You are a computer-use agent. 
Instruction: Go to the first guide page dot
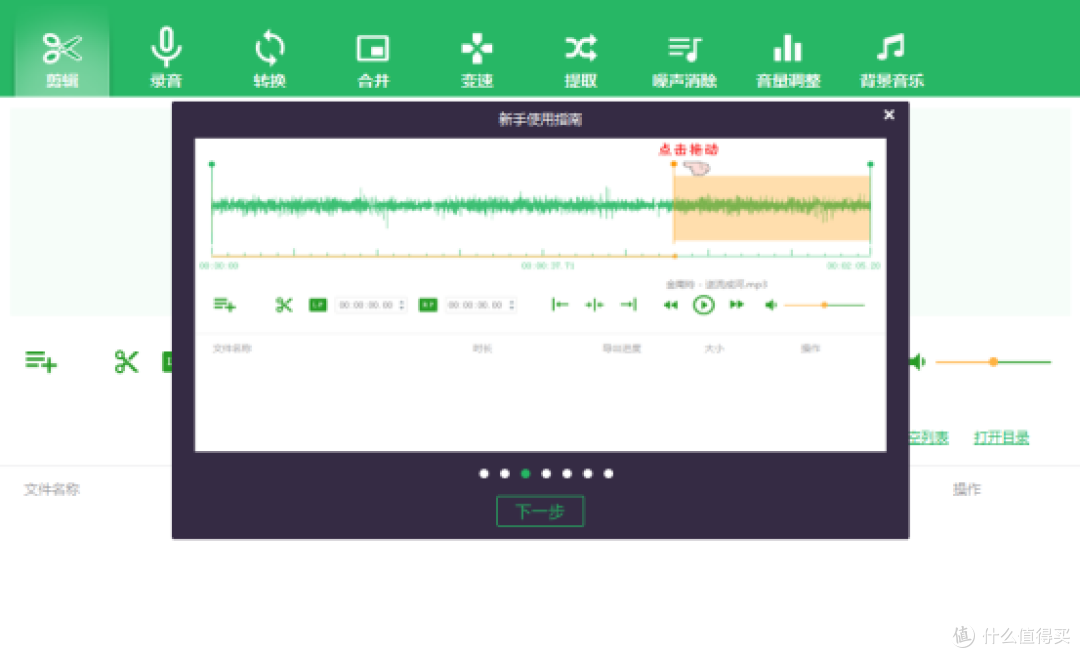click(x=484, y=473)
